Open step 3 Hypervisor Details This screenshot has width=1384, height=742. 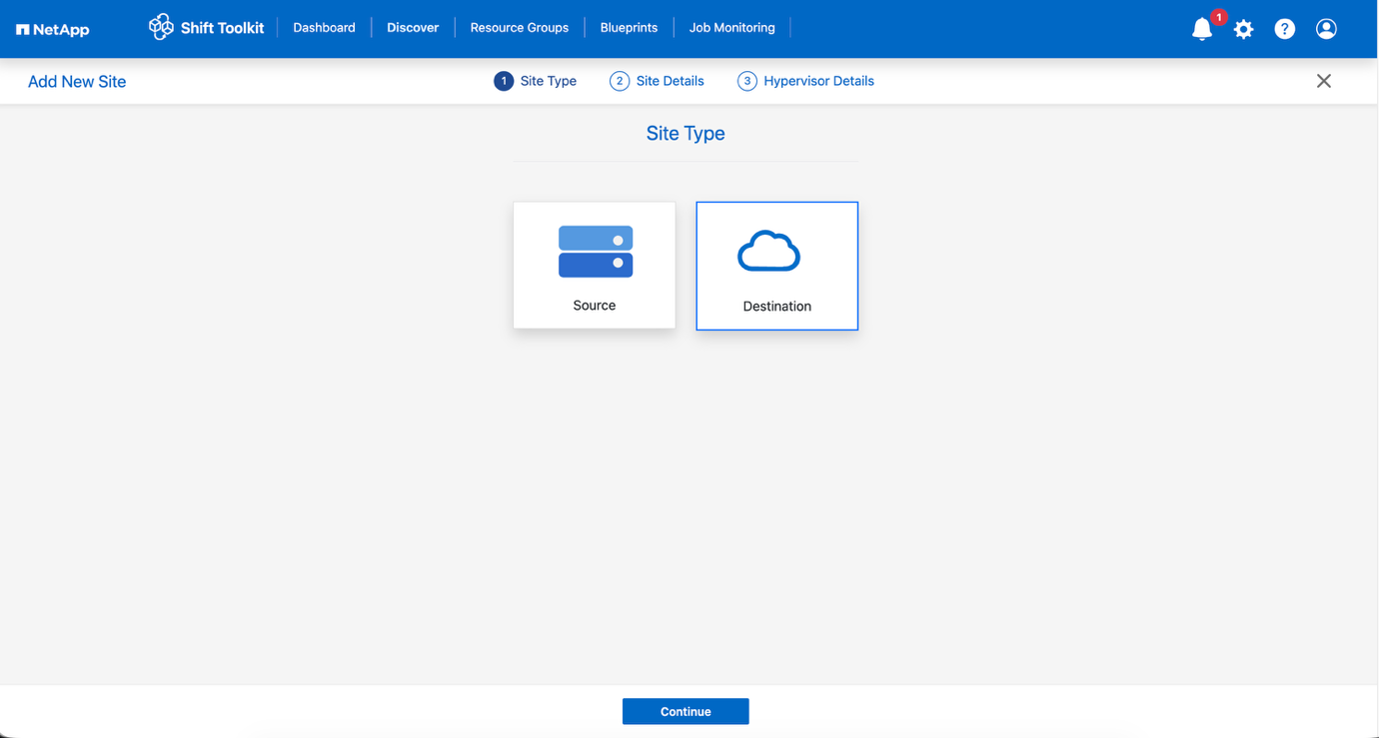tap(806, 81)
